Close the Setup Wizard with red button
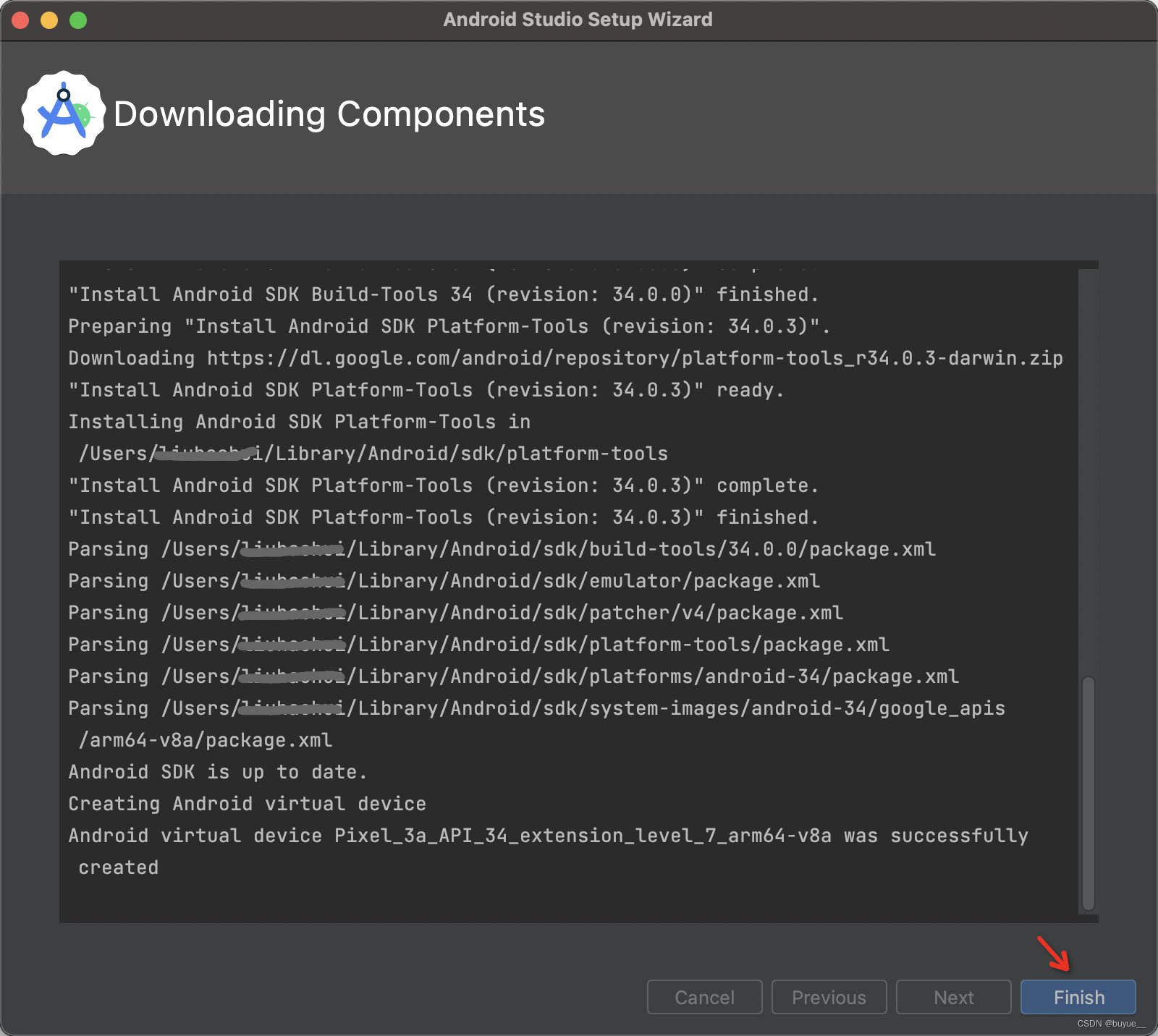Image resolution: width=1158 pixels, height=1036 pixels. [x=20, y=20]
